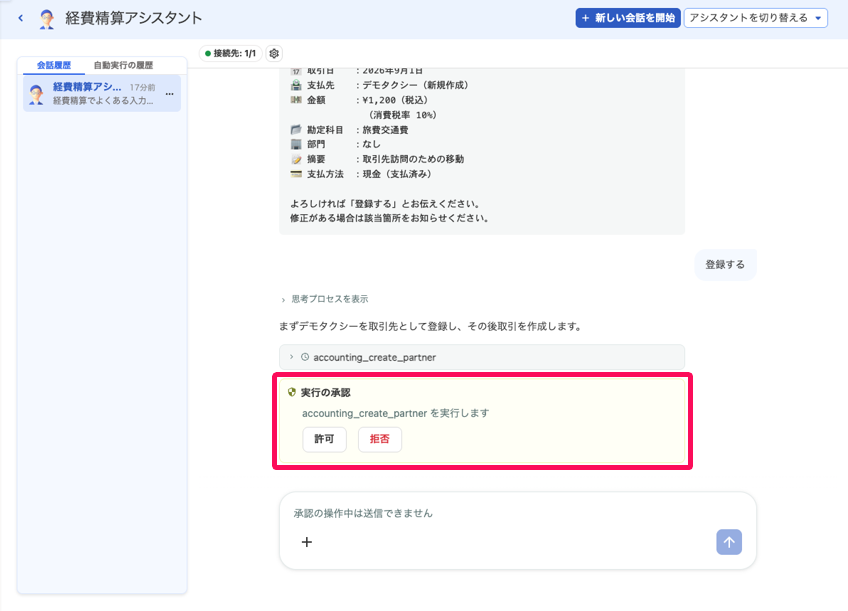The height and width of the screenshot is (611, 848).
Task: Select the 旅費交通費 account text
Action: [x=385, y=130]
